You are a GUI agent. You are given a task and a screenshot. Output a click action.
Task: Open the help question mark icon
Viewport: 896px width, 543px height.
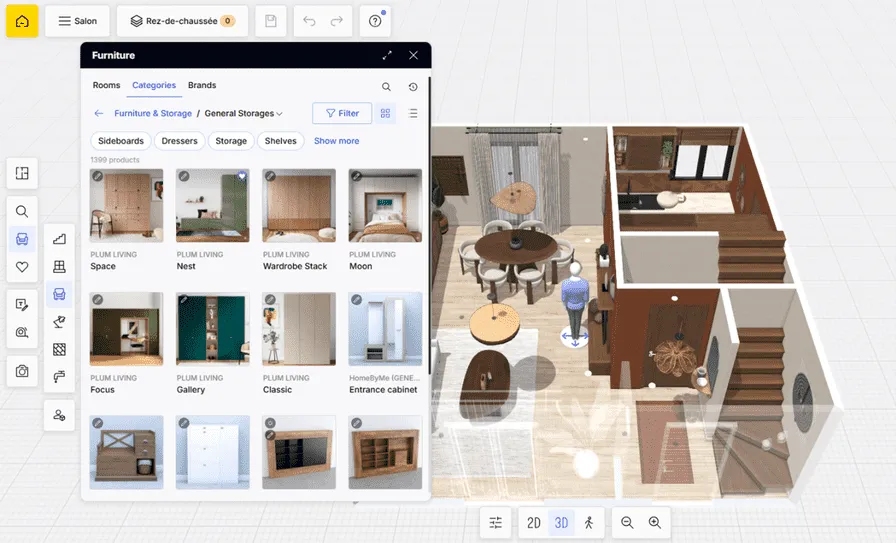(x=375, y=21)
